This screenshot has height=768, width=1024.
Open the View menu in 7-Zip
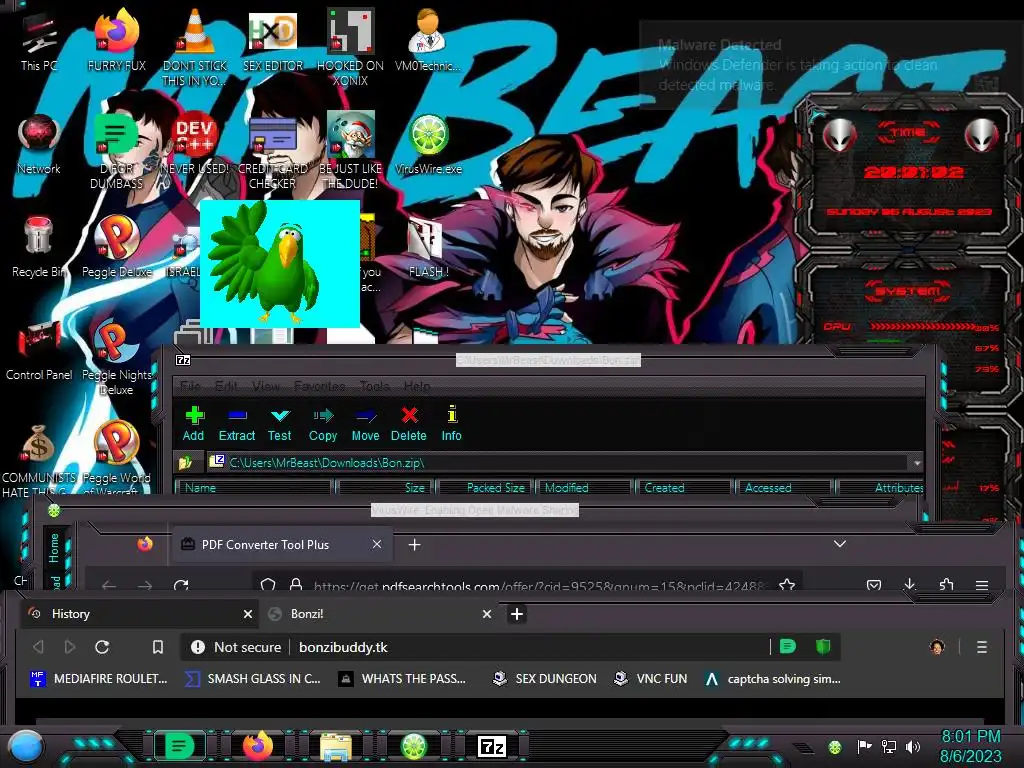pyautogui.click(x=266, y=386)
